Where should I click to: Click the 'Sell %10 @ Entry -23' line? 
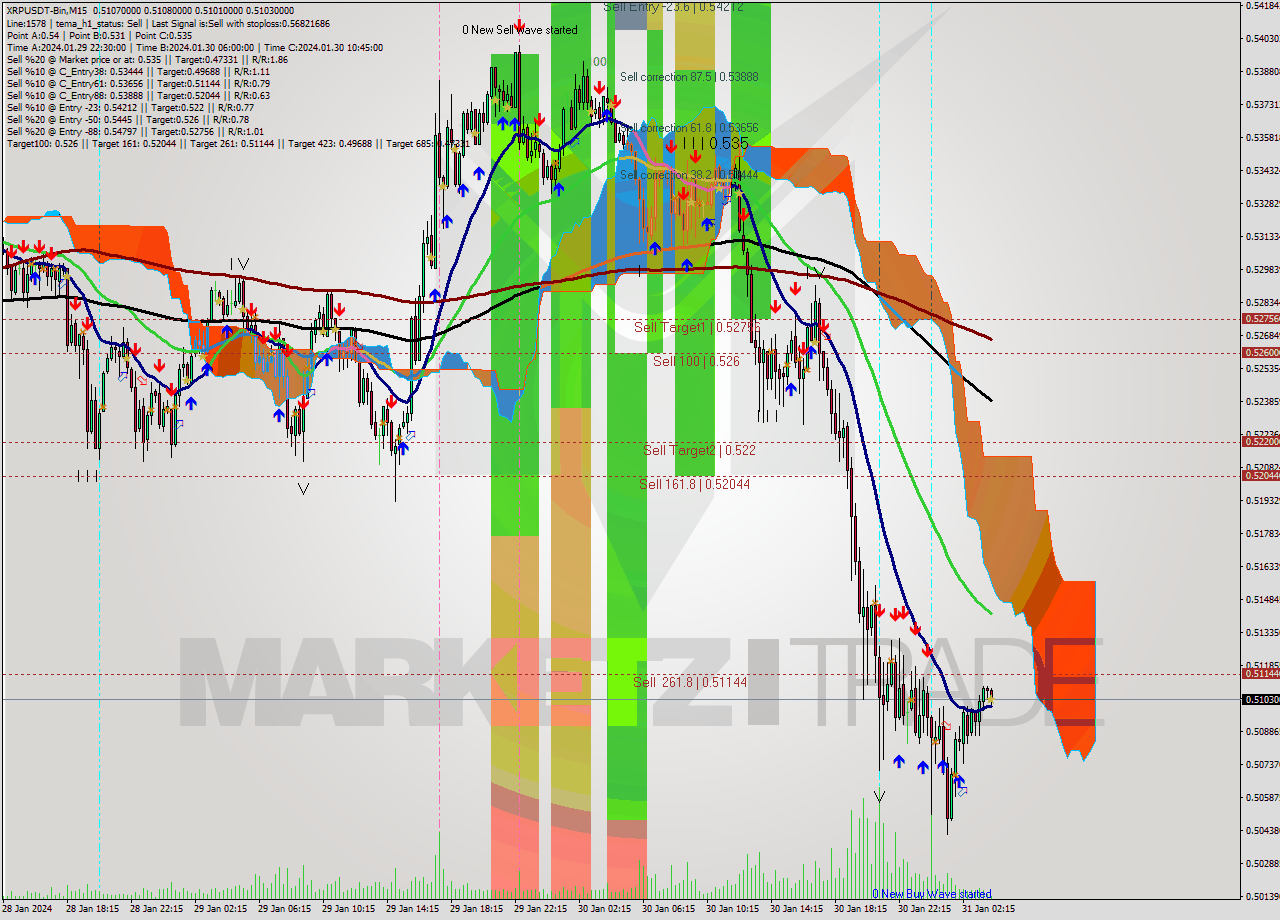(x=130, y=107)
